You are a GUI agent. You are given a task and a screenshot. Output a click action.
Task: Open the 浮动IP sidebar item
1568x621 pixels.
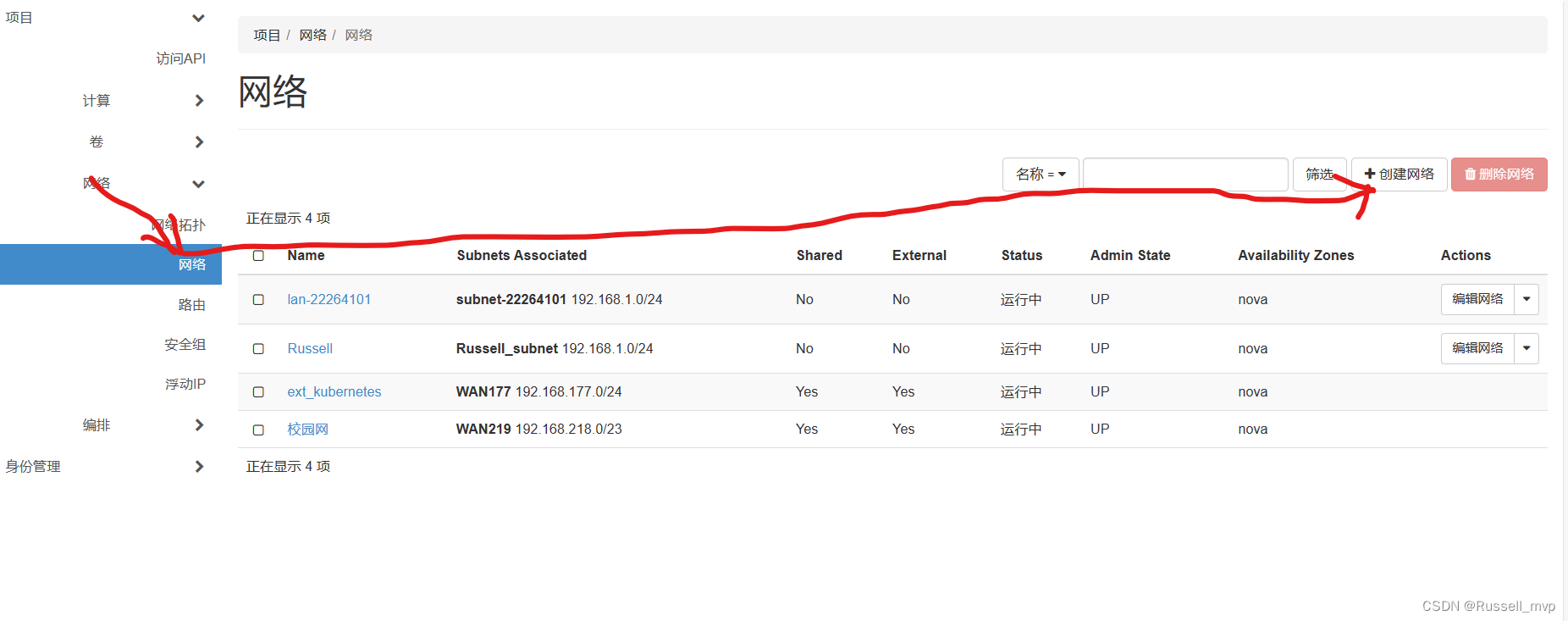pyautogui.click(x=185, y=384)
